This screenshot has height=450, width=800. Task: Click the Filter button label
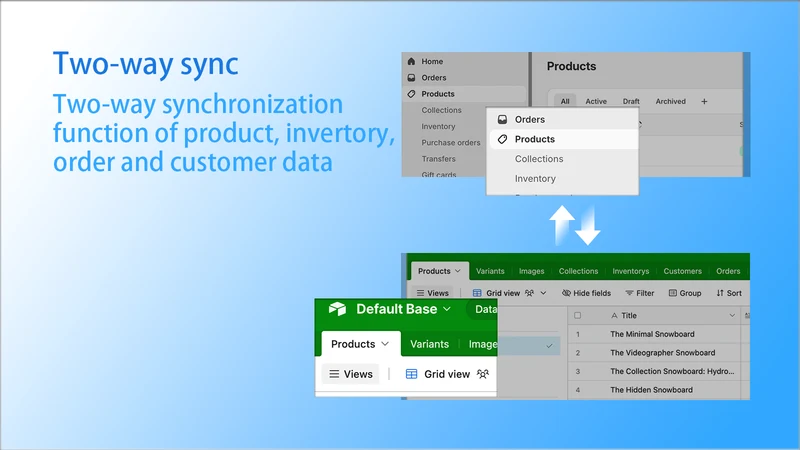point(645,293)
